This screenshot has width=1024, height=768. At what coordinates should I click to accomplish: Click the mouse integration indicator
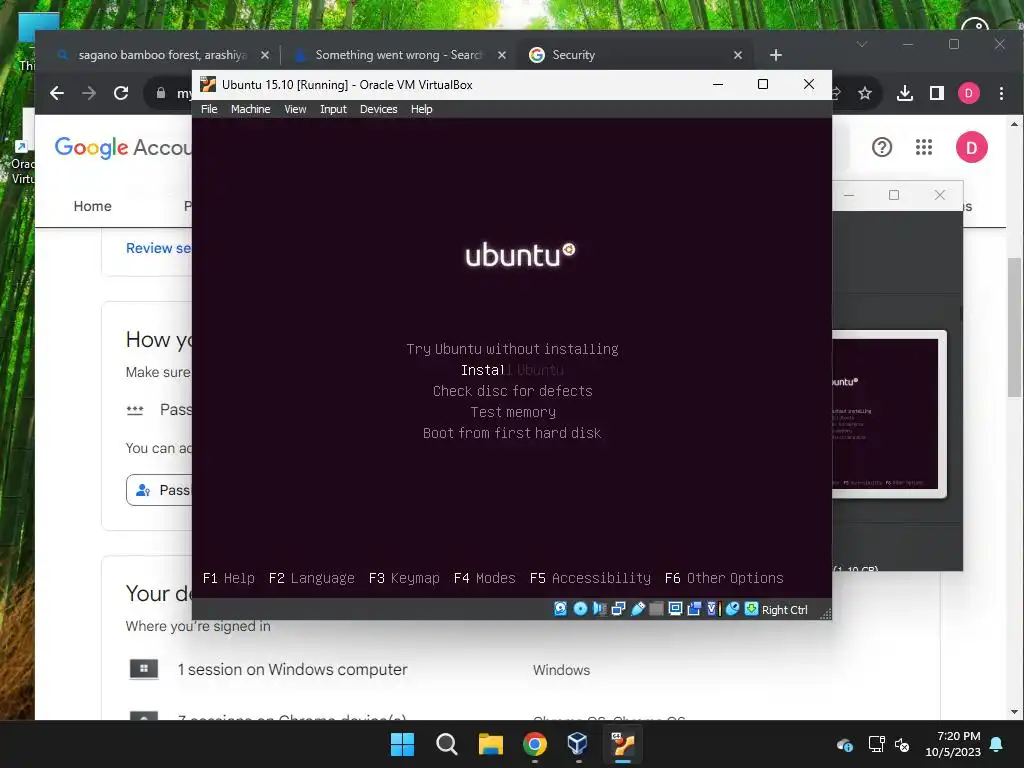coord(732,609)
